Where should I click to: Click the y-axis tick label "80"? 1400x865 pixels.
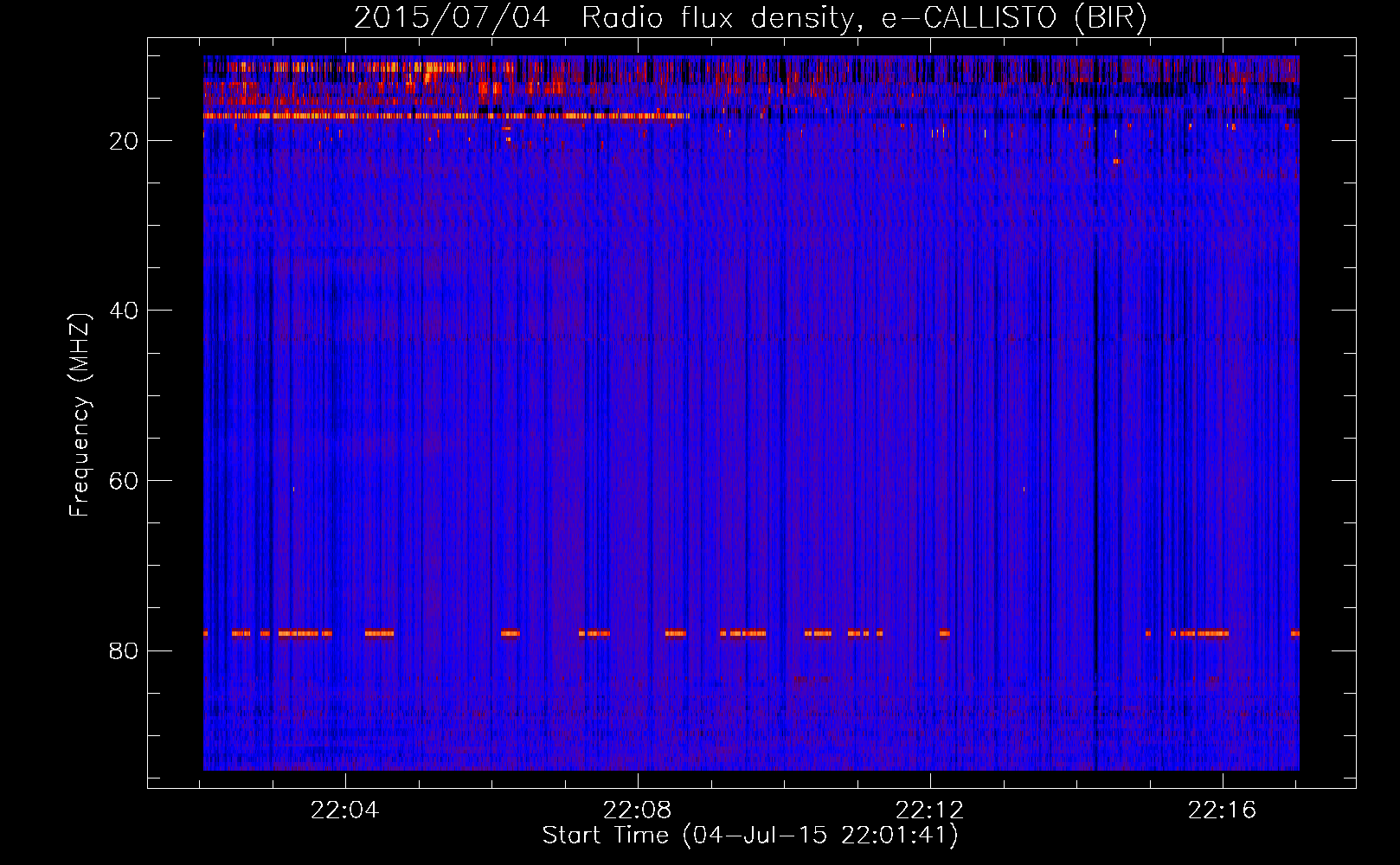[125, 650]
